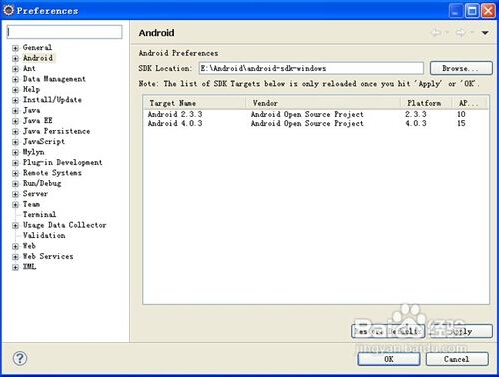Expand the Remote Systems node
Image resolution: width=501 pixels, height=378 pixels.
point(15,173)
